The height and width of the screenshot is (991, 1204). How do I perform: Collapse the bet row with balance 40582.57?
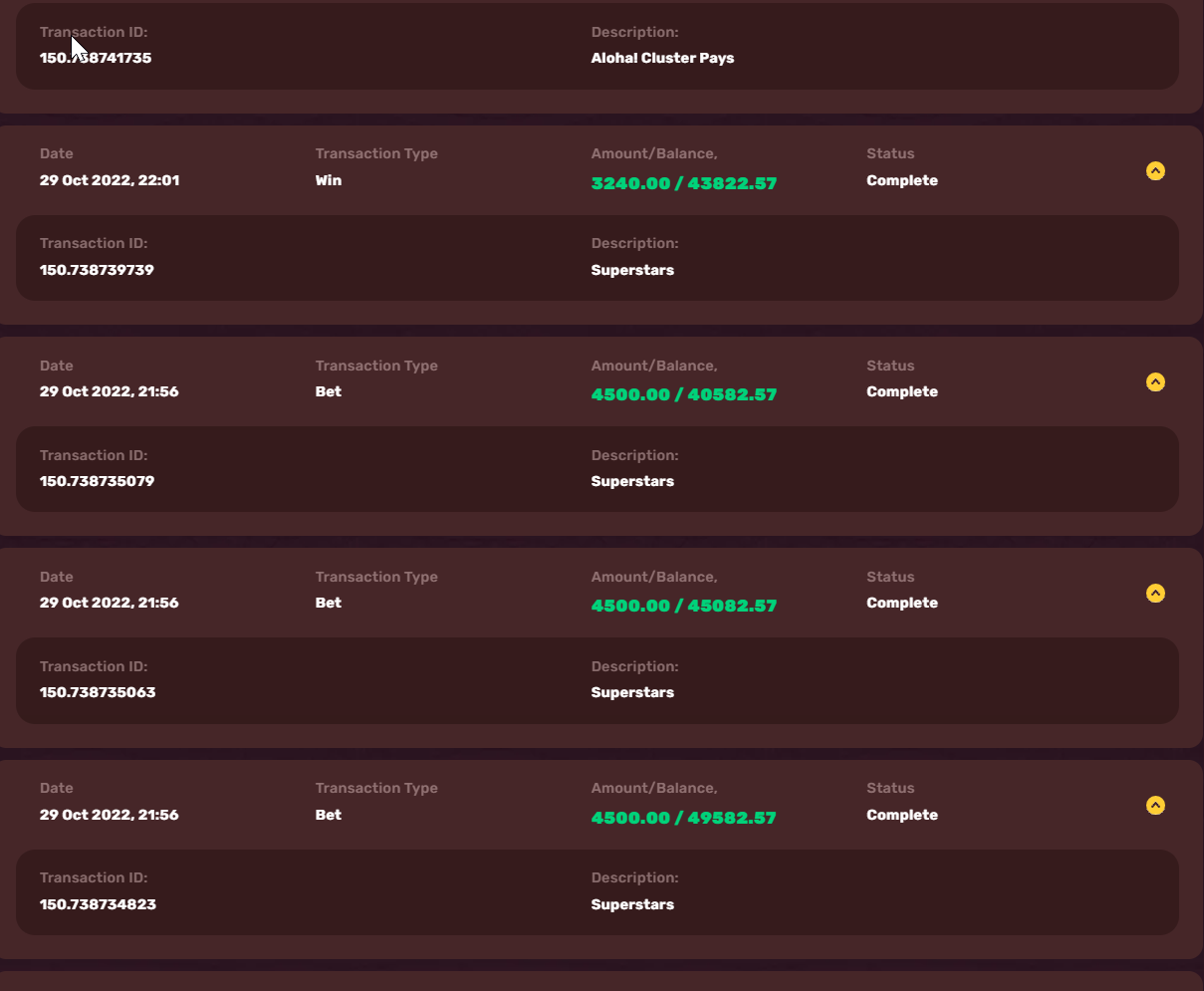(1154, 382)
